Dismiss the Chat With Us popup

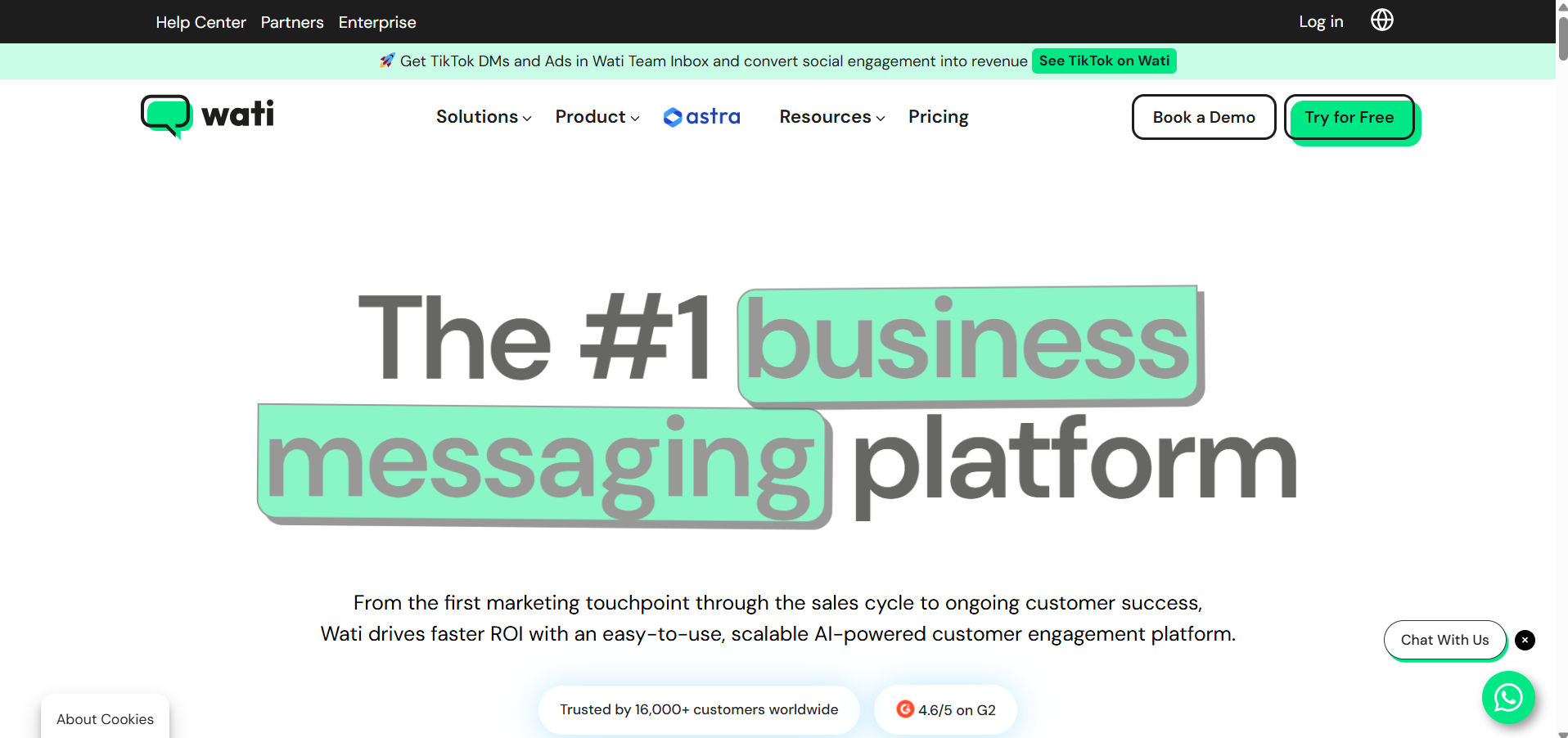click(x=1525, y=640)
